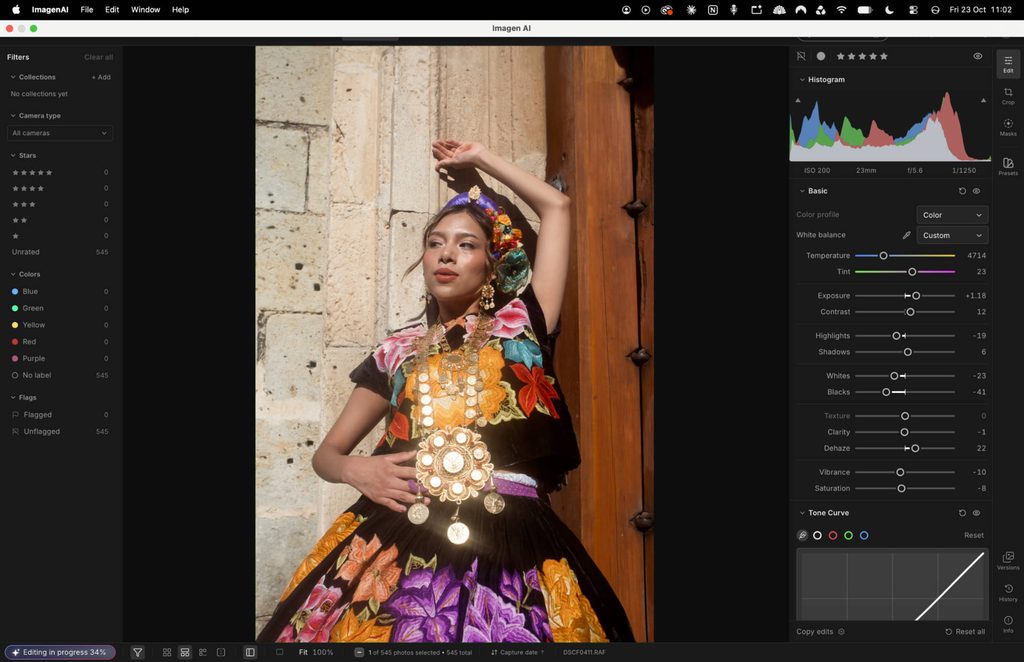Click the flag icon above the histogram
Viewport: 1024px width, 662px height.
click(x=801, y=56)
